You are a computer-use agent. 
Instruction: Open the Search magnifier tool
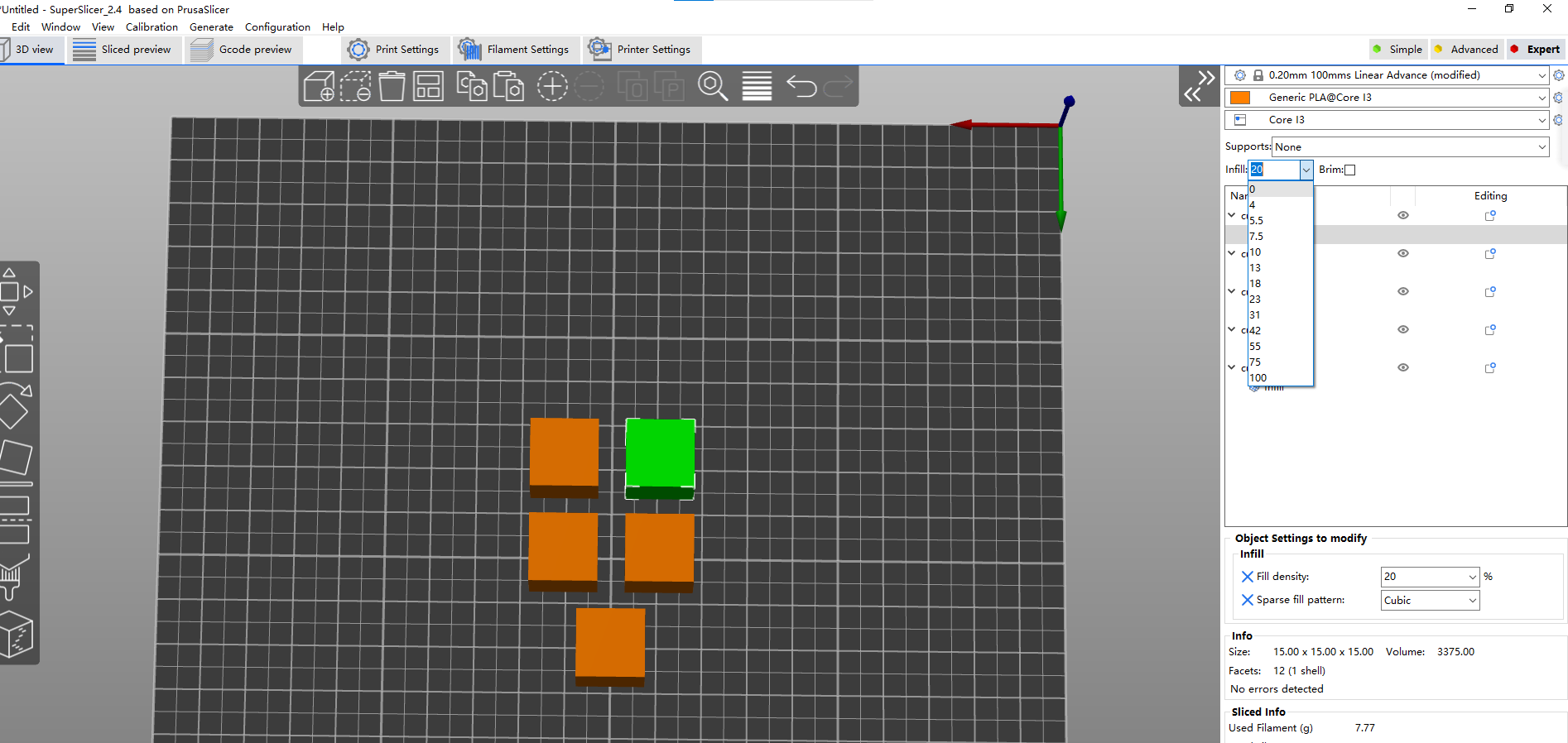(x=712, y=86)
